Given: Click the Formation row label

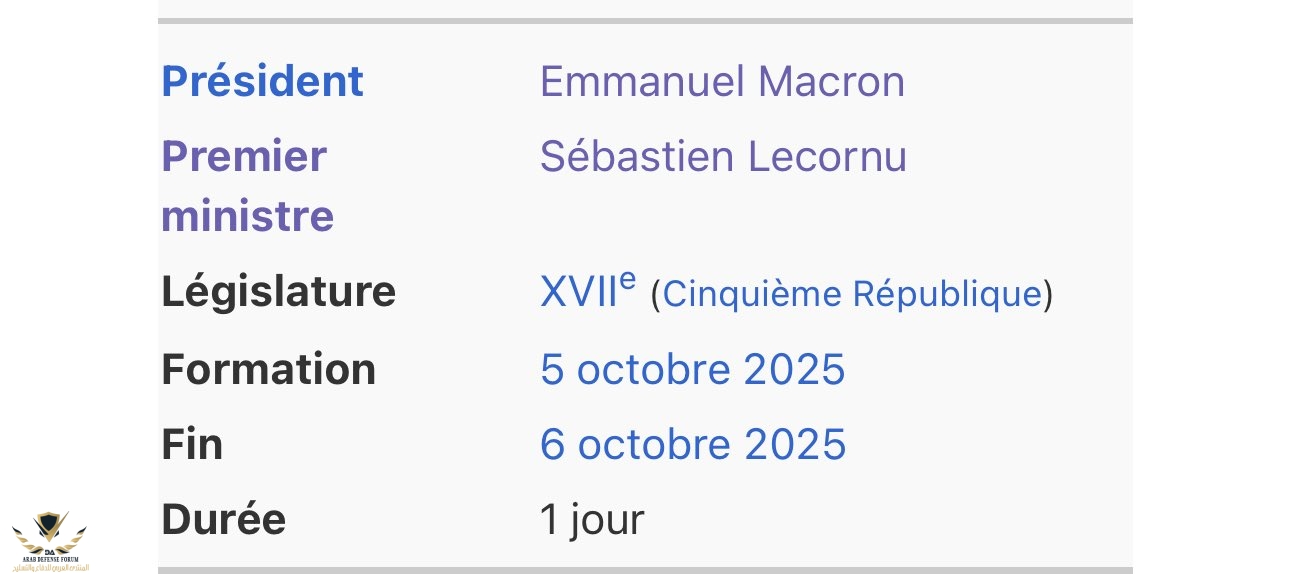Looking at the screenshot, I should click(268, 369).
